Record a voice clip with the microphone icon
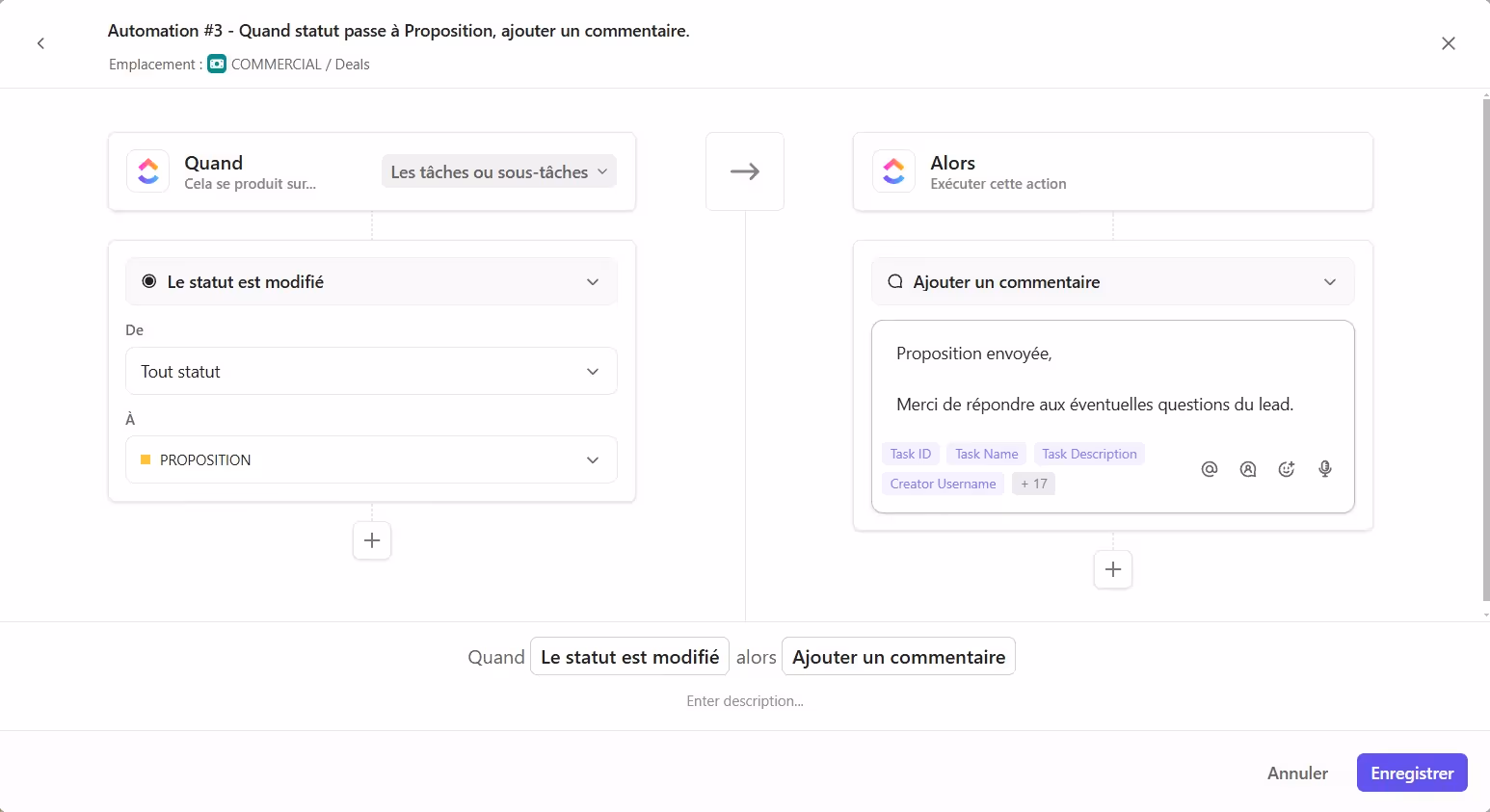 [1325, 469]
